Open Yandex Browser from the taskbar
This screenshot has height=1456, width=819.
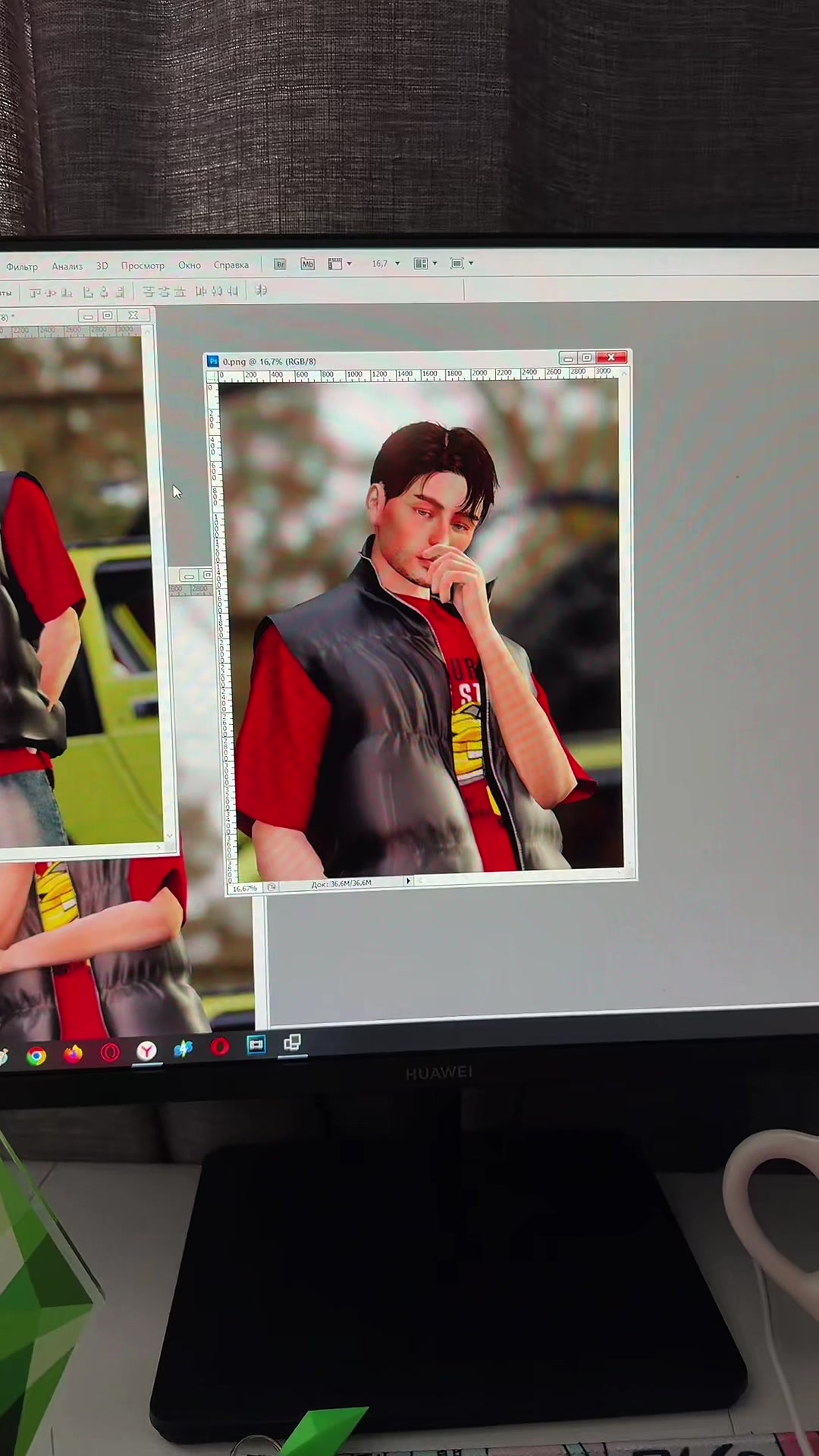click(x=146, y=1050)
